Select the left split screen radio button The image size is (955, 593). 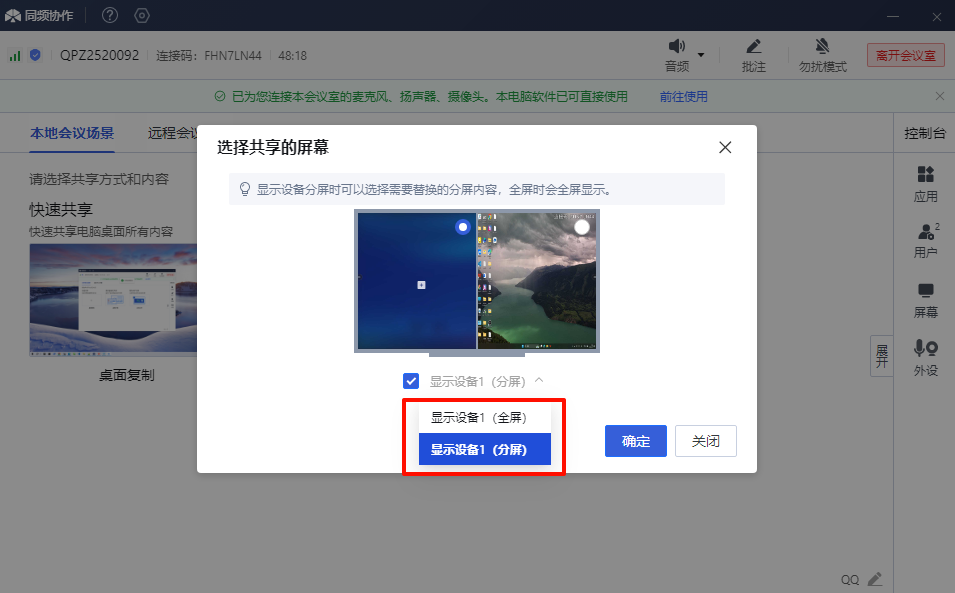point(462,227)
